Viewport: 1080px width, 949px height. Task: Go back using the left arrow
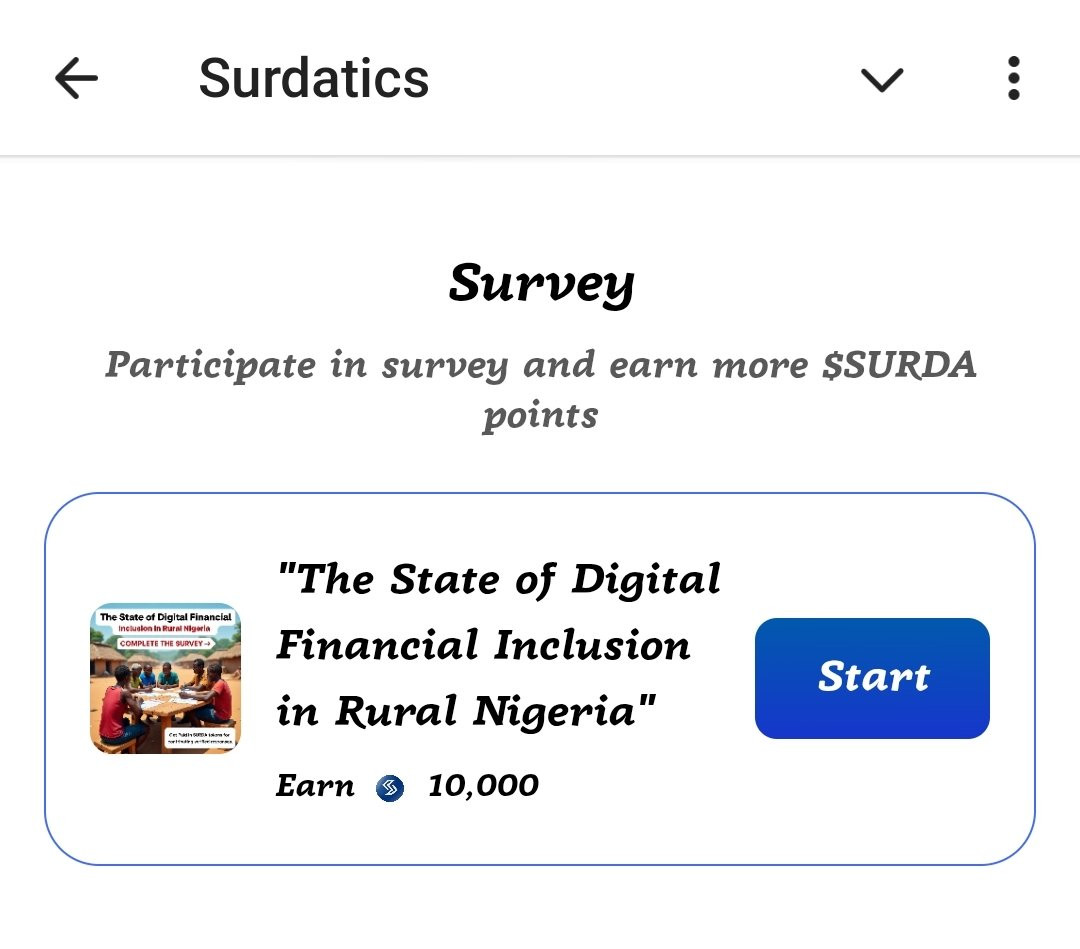tap(76, 78)
